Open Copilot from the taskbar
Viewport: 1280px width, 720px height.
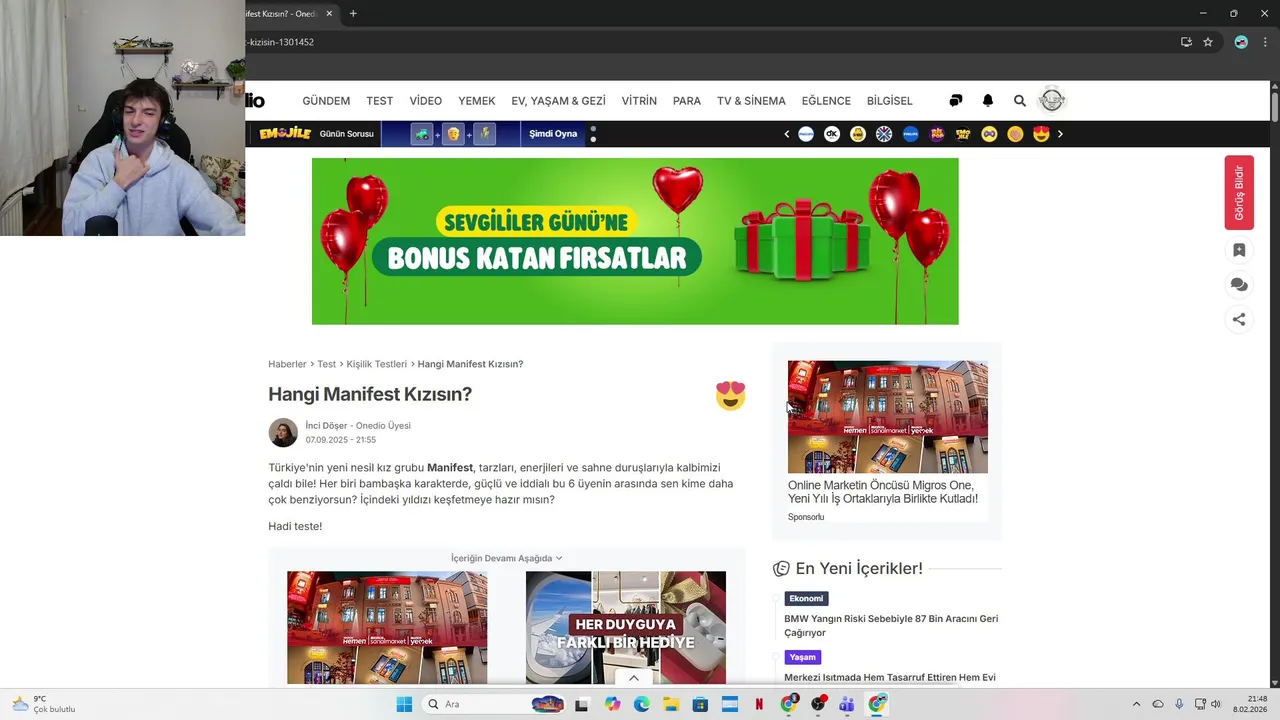(612, 704)
